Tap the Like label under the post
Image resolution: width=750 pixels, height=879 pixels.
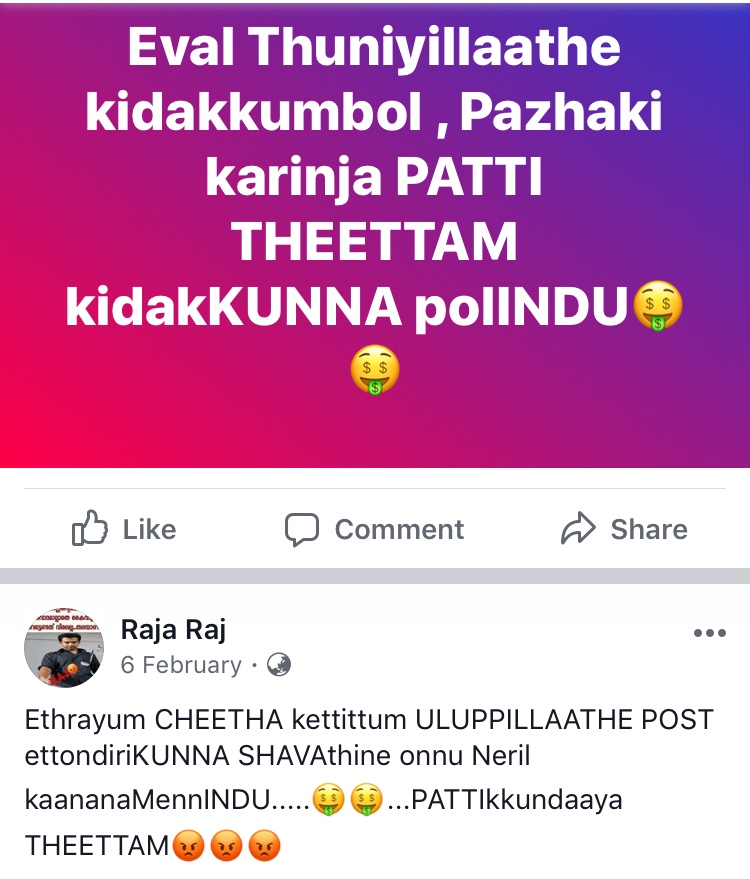coord(149,530)
